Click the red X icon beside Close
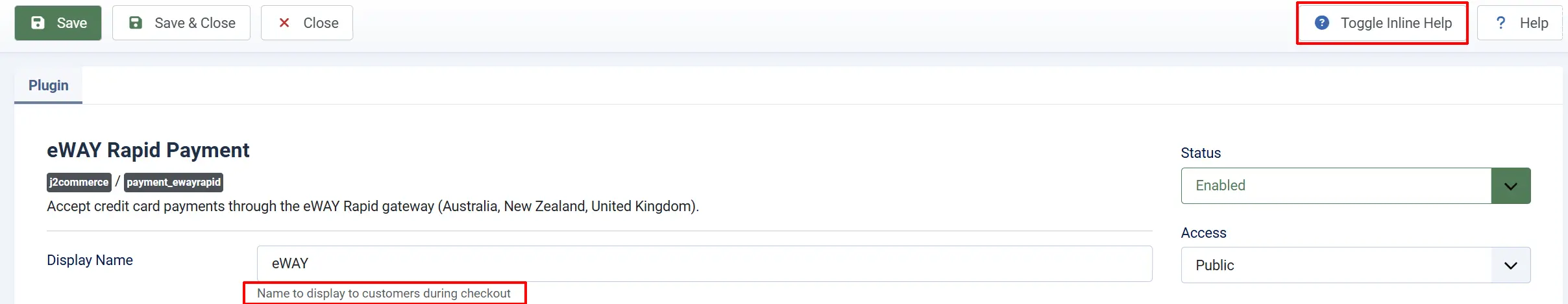This screenshot has height=304, width=1568. click(284, 23)
